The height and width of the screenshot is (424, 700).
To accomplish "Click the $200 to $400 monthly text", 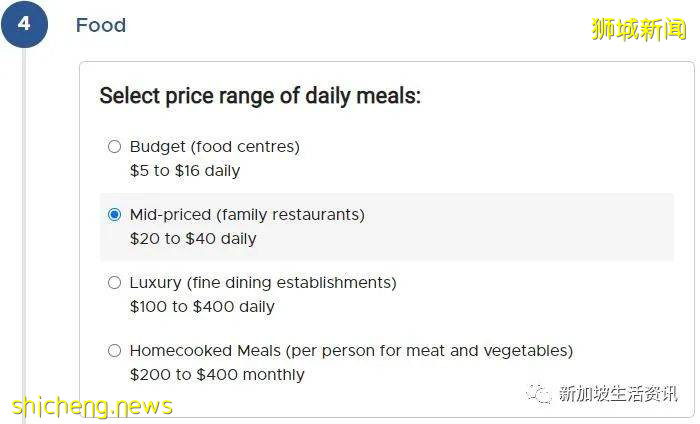I will (217, 375).
